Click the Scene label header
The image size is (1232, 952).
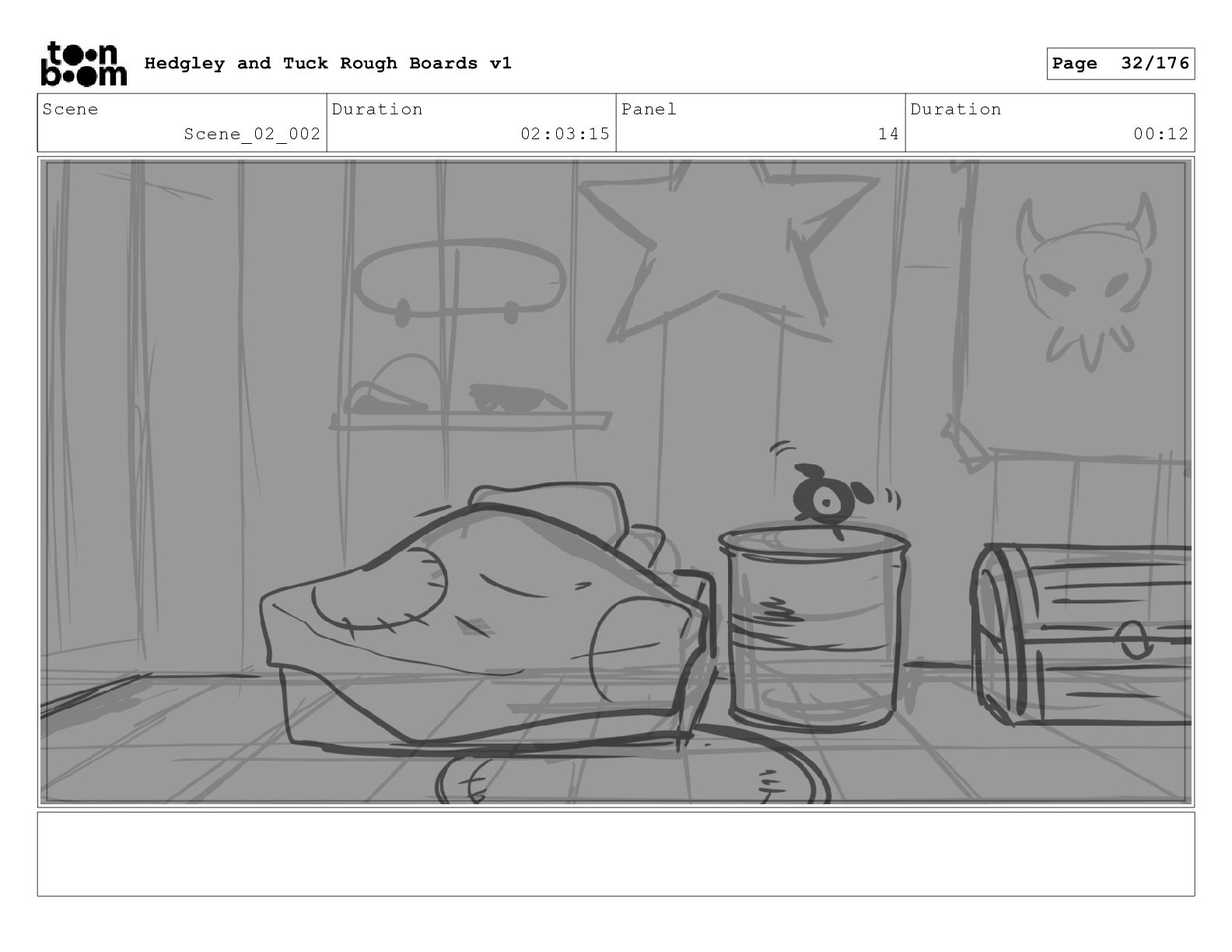[x=71, y=110]
